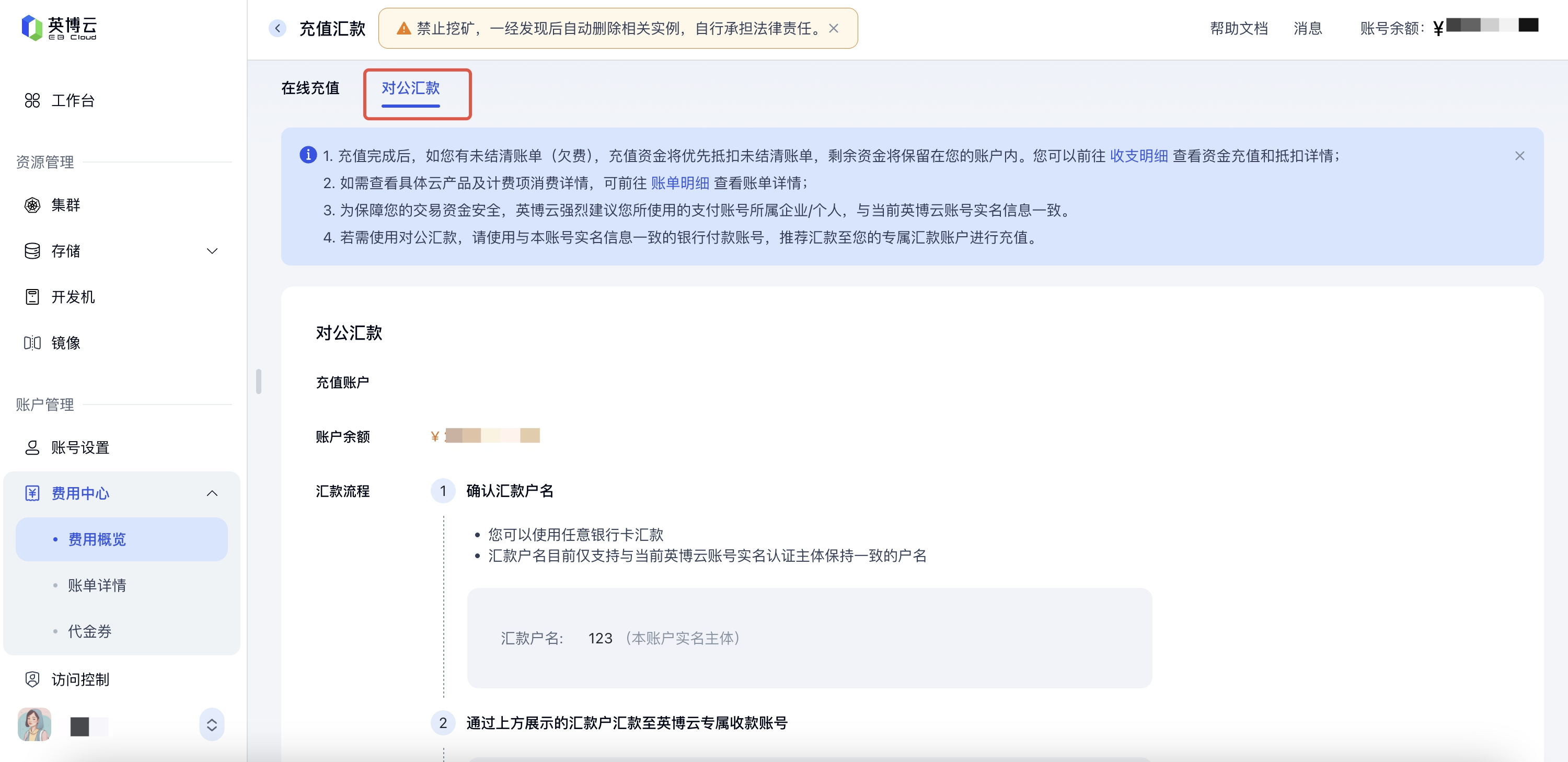Open the 账单明细 link

coord(680,183)
